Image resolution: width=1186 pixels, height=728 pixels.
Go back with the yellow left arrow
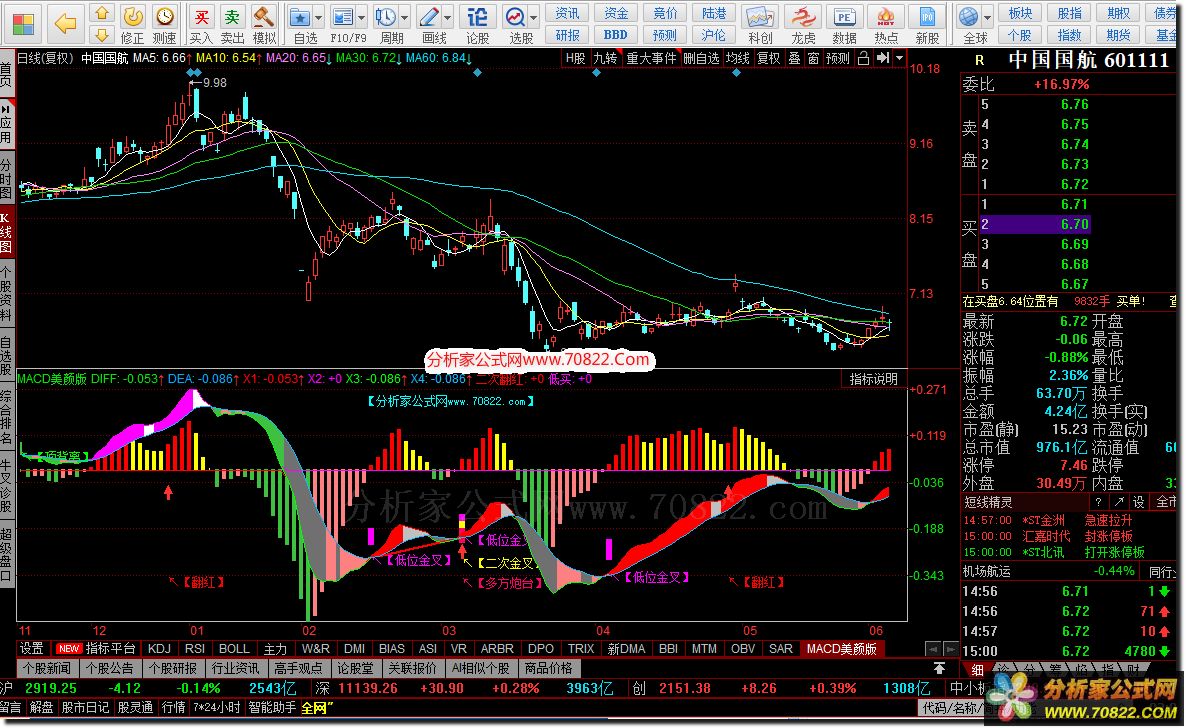(66, 23)
